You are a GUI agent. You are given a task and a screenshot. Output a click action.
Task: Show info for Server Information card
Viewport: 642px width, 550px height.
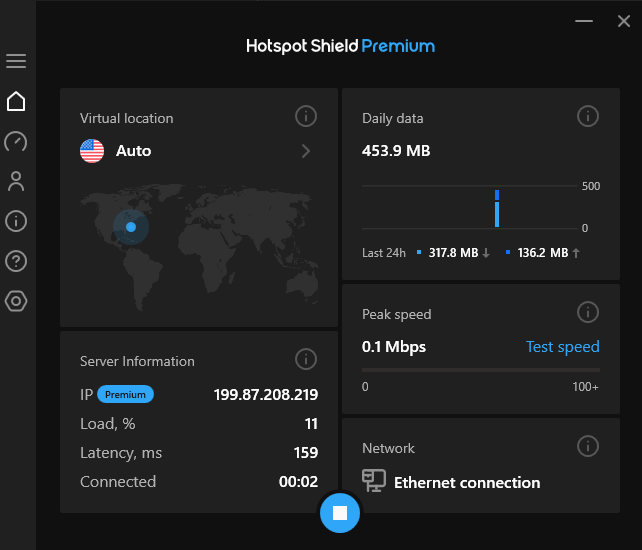tap(306, 359)
